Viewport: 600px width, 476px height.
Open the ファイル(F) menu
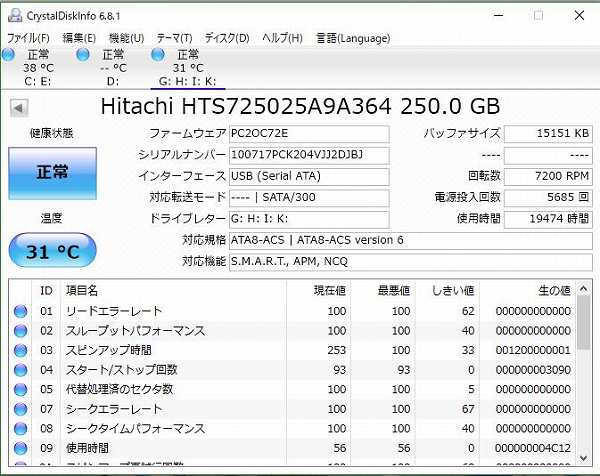point(28,38)
